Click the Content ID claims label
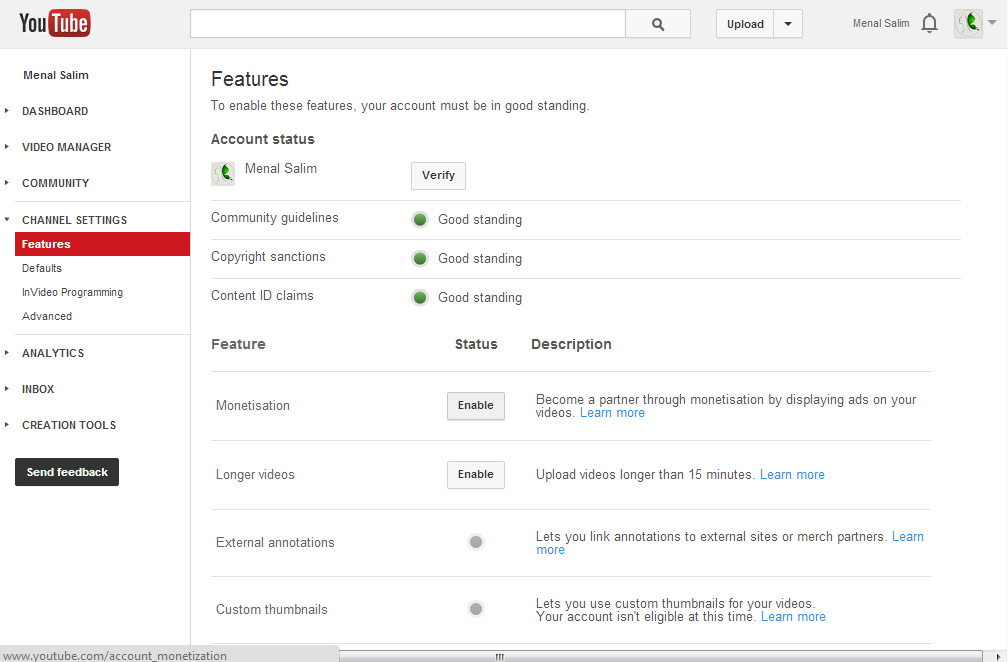The height and width of the screenshot is (662, 1008). coord(262,296)
